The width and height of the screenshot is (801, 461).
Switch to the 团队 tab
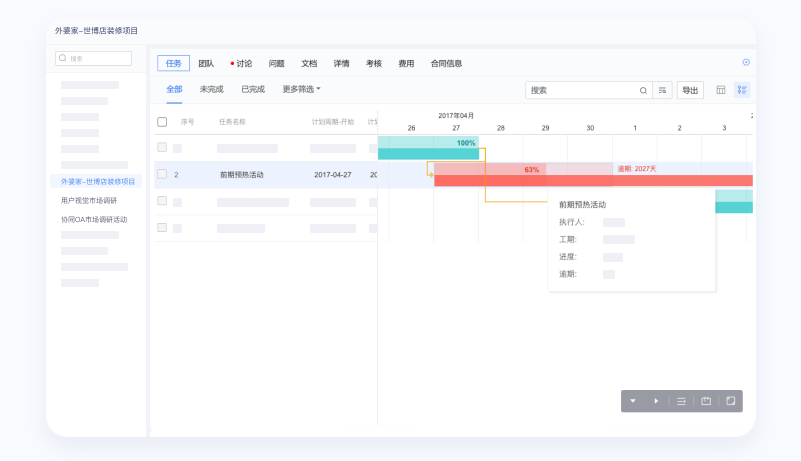click(206, 63)
